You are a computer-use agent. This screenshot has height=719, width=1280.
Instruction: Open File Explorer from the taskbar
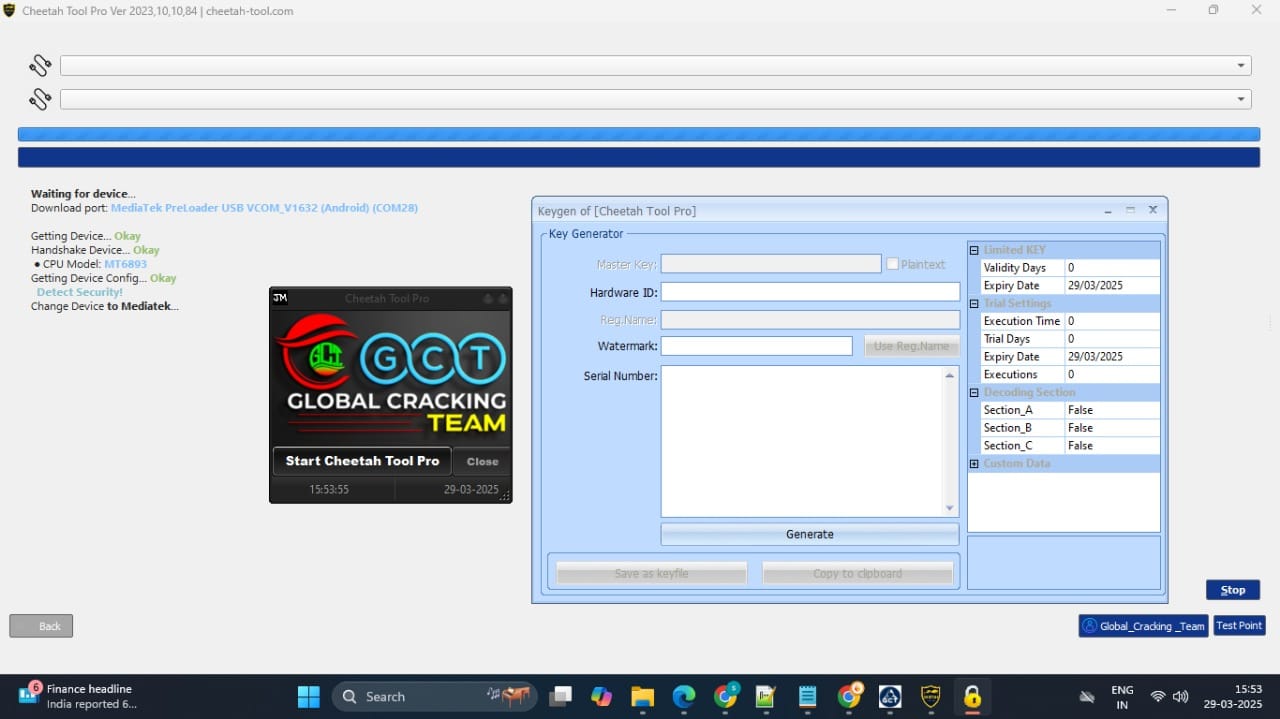click(642, 696)
